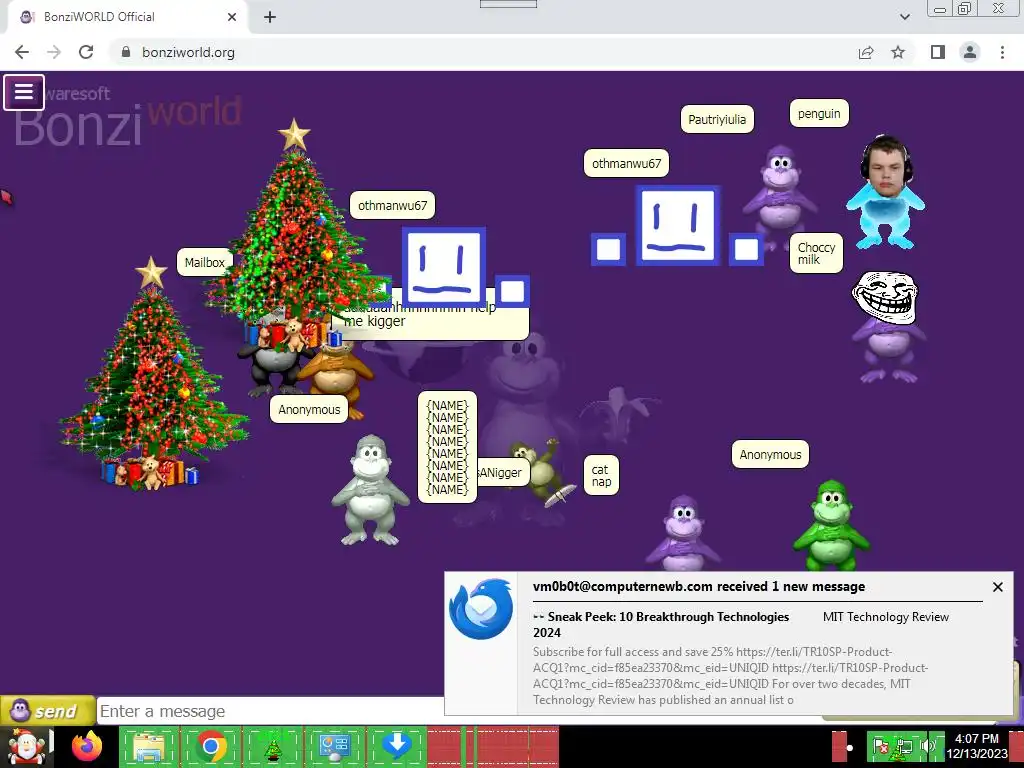The width and height of the screenshot is (1024, 768).
Task: Click the Pautriyiulia name tag
Action: tap(717, 120)
